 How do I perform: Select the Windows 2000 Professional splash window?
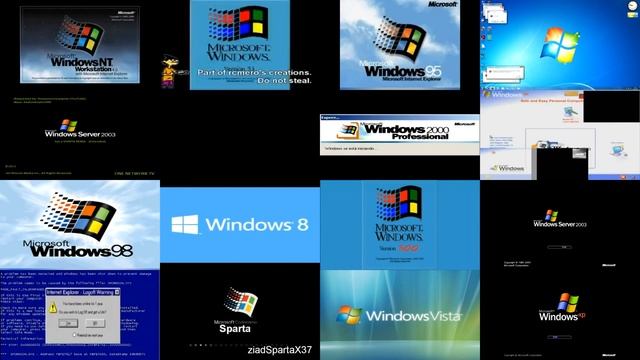[400, 135]
